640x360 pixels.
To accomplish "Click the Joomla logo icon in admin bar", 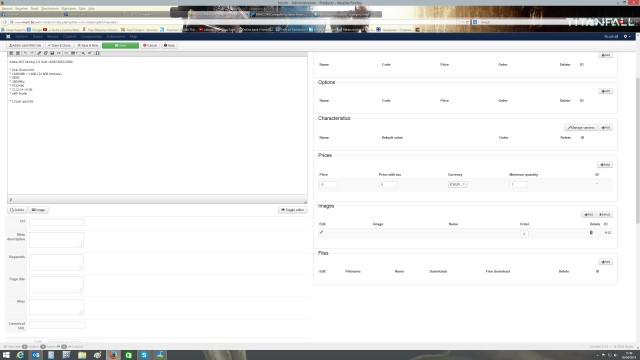I will click(x=8, y=36).
